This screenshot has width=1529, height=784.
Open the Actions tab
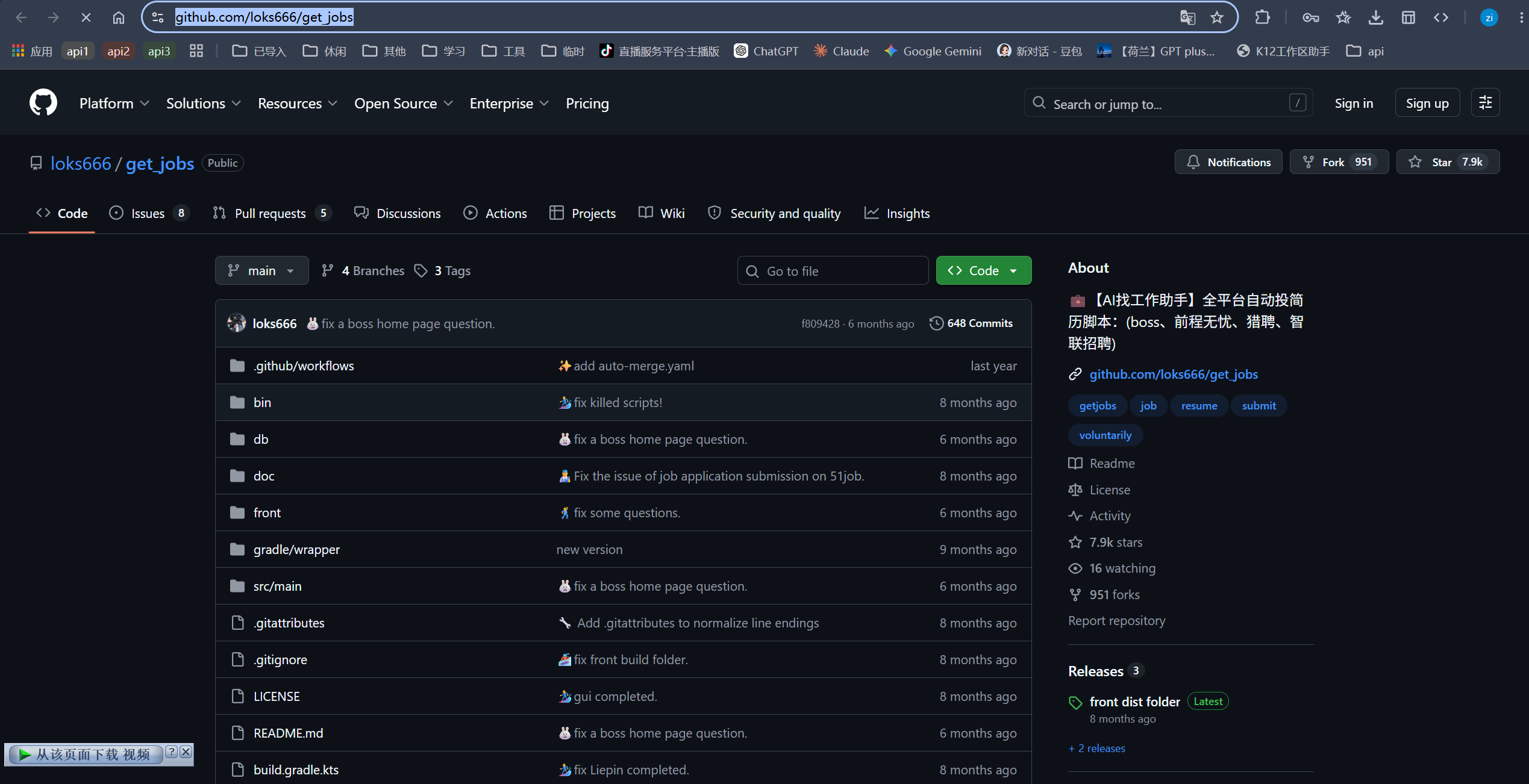pos(495,213)
